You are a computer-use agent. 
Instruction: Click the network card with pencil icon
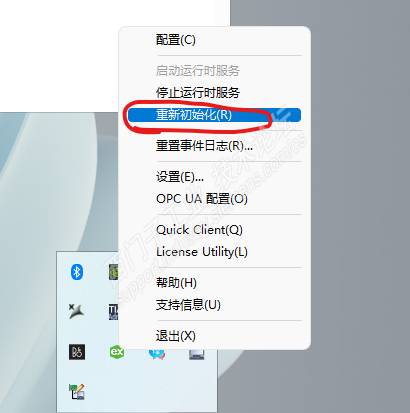(x=77, y=392)
